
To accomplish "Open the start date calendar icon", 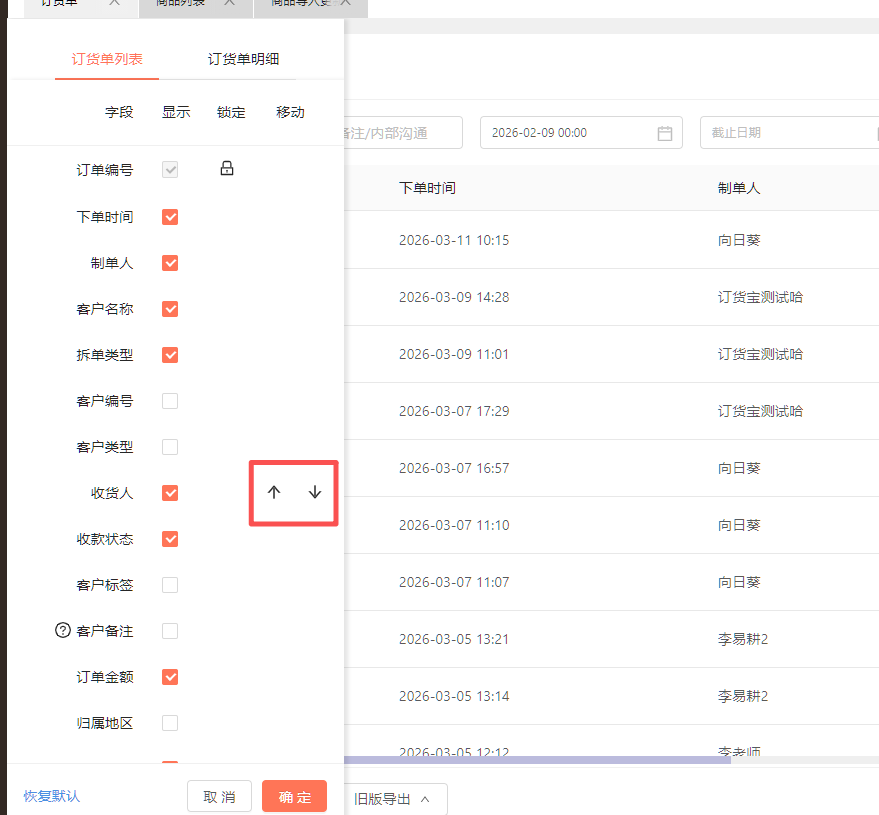I will (x=664, y=133).
